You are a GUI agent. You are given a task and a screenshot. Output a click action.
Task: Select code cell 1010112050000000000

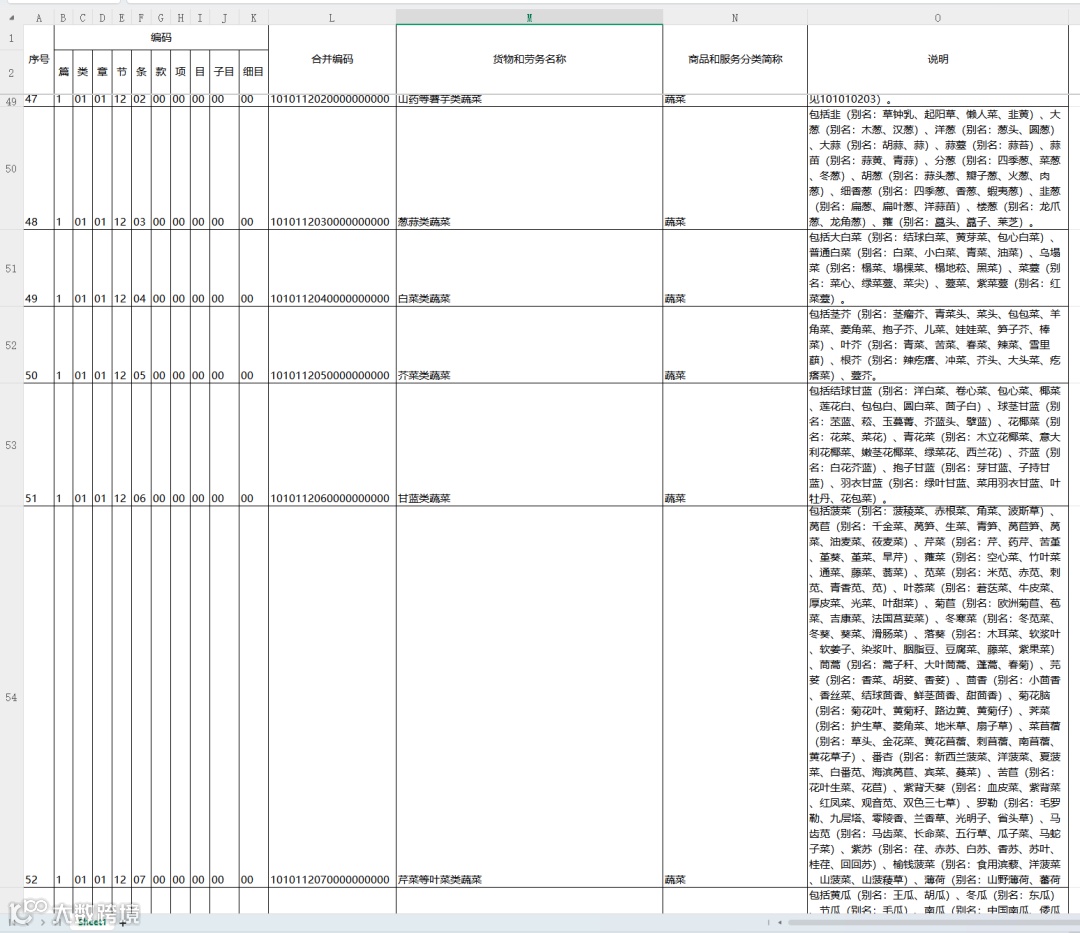[332, 345]
